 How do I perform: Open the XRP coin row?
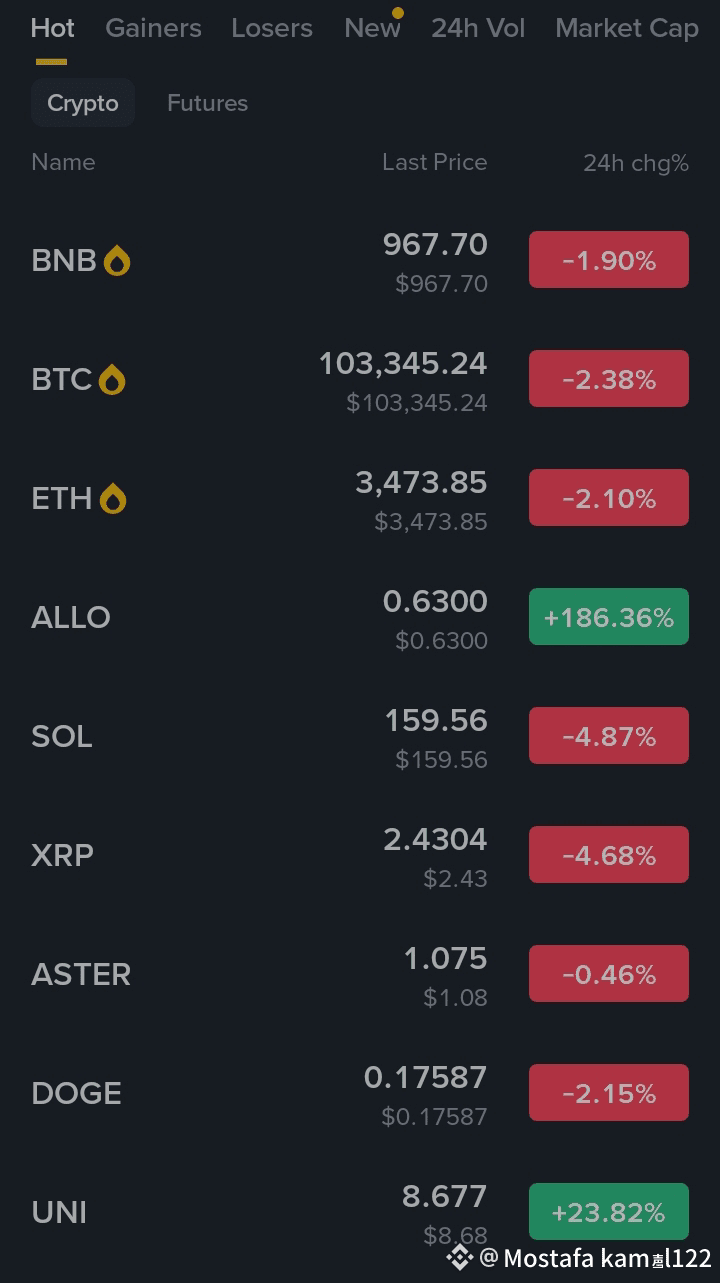point(360,856)
